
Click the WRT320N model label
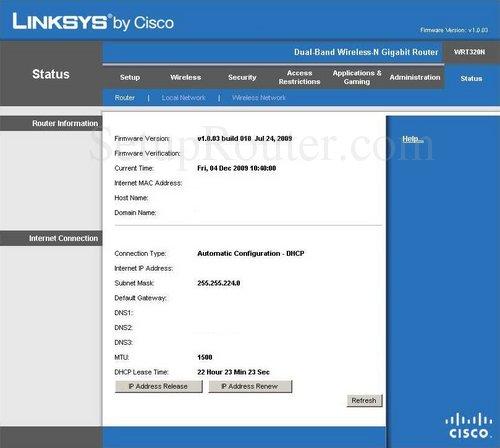pyautogui.click(x=470, y=52)
